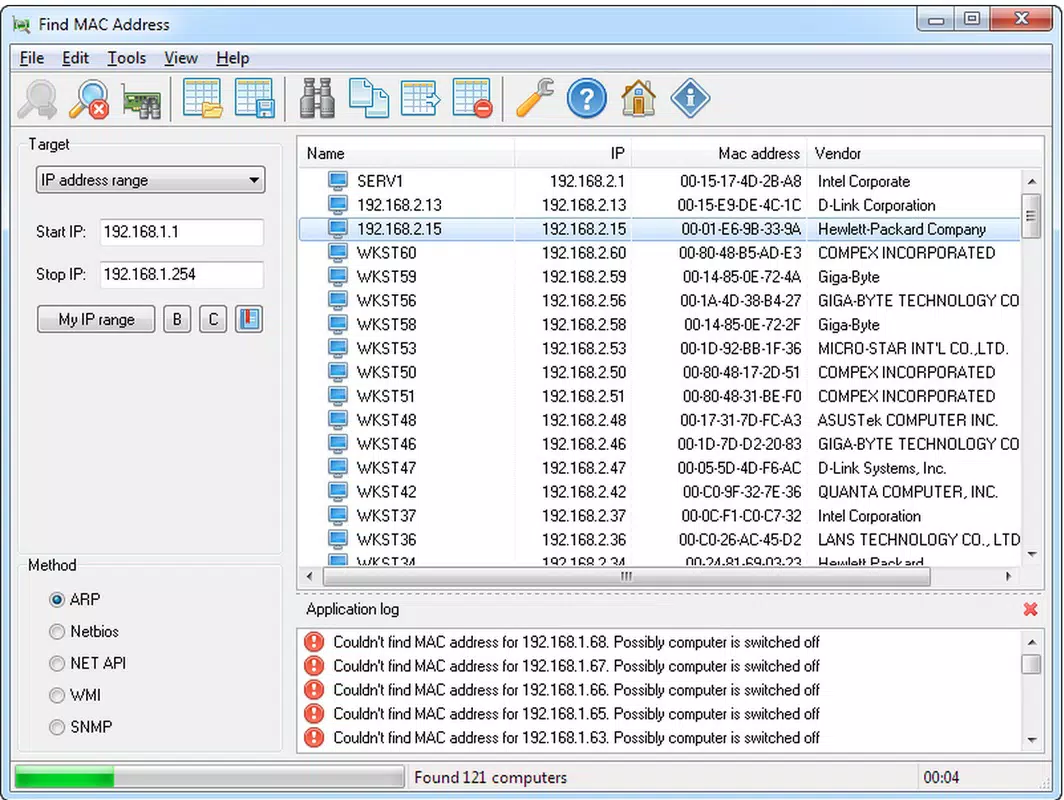Click the network card toolbar icon
The width and height of the screenshot is (1064, 800).
tap(141, 100)
